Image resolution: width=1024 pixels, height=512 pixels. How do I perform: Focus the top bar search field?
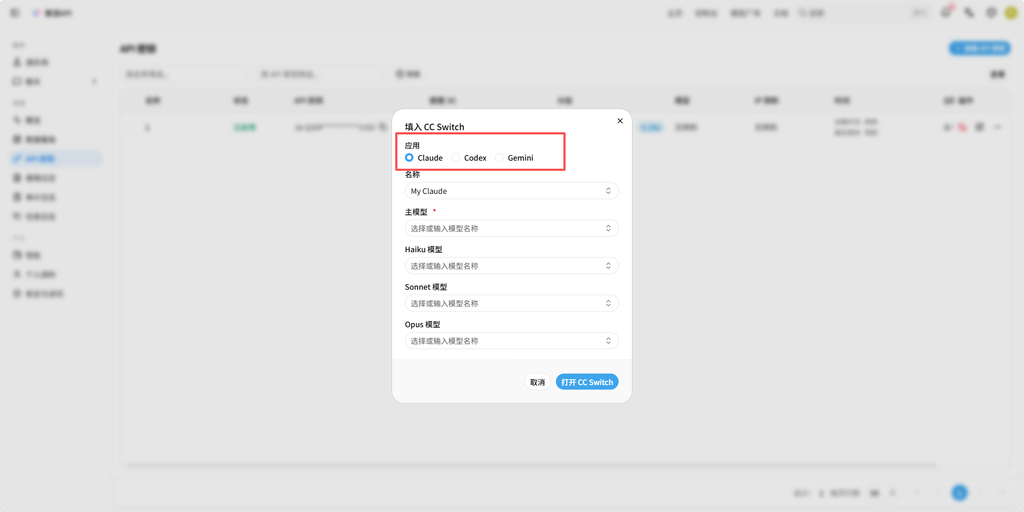click(x=865, y=12)
